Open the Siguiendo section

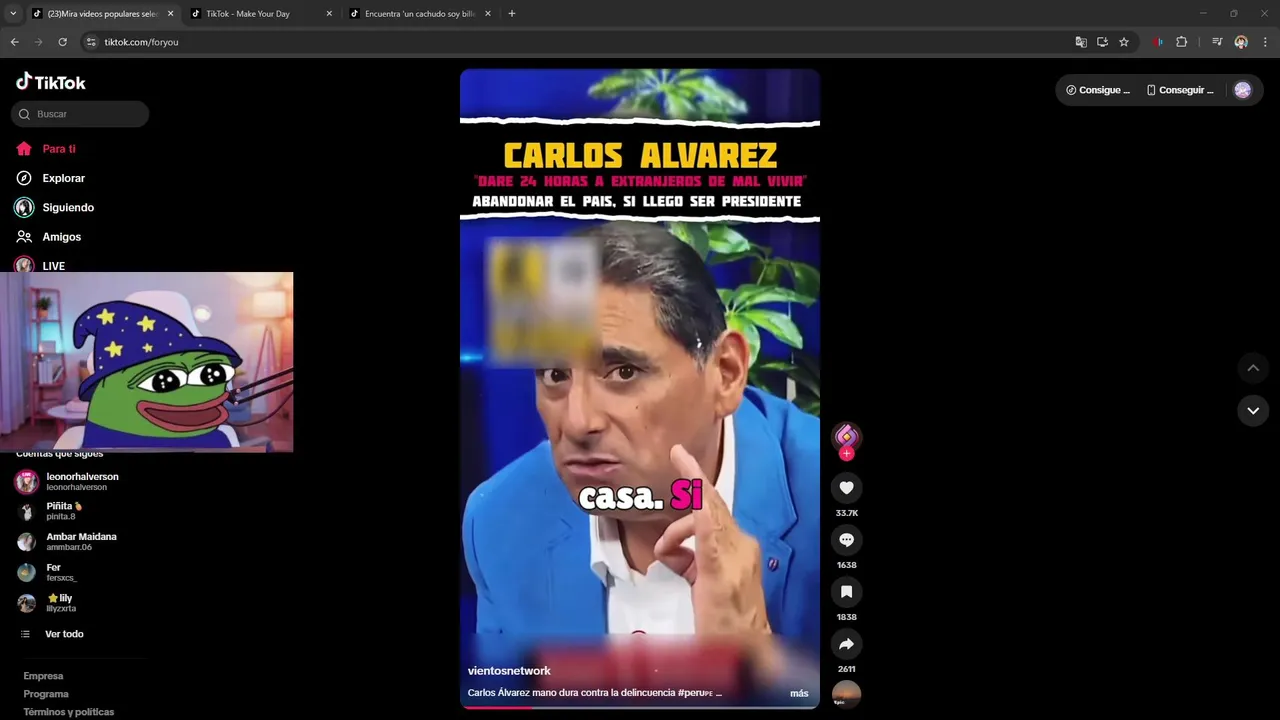tap(54, 208)
